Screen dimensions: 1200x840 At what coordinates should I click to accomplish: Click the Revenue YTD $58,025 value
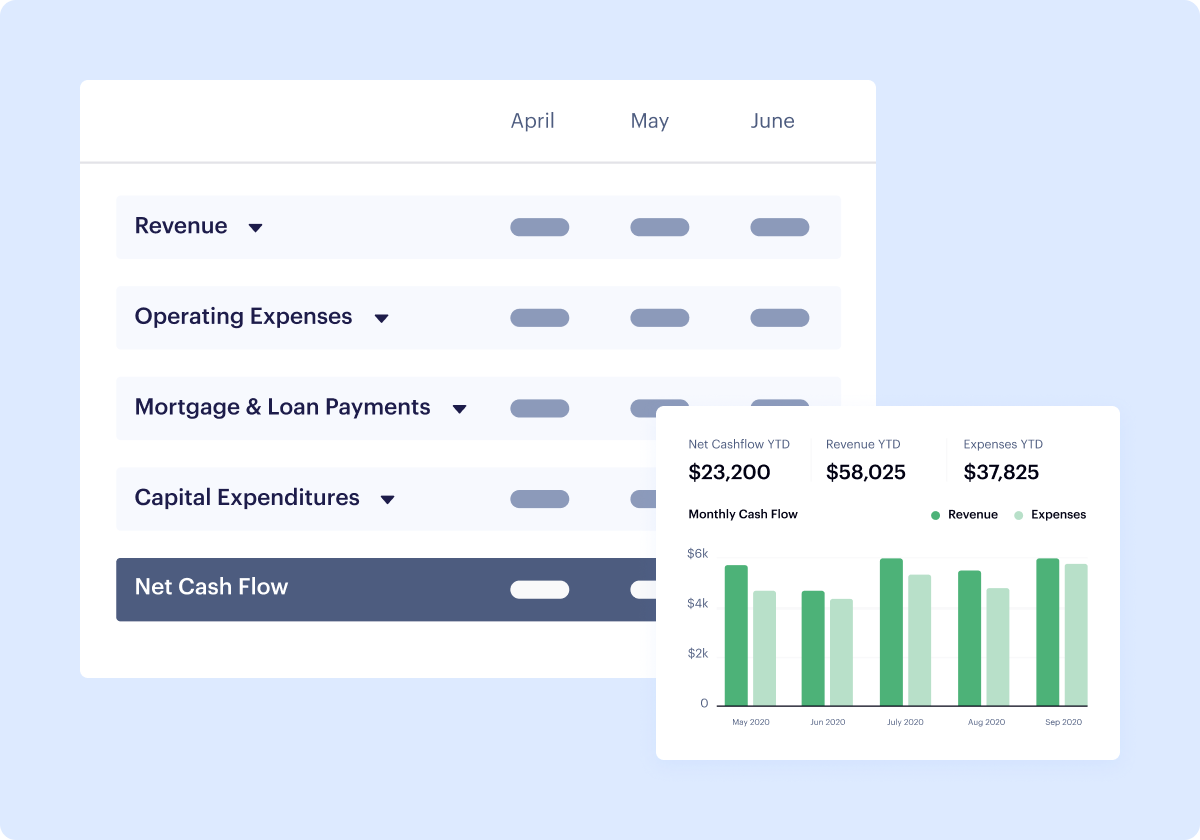point(866,472)
